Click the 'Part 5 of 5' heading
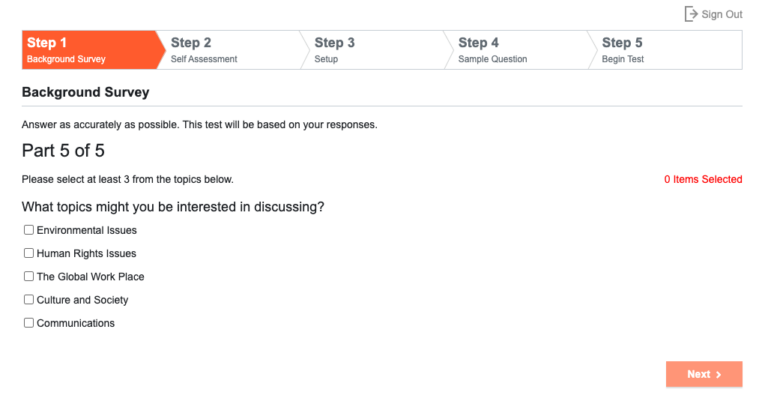Screen dimensions: 768x404 63,150
